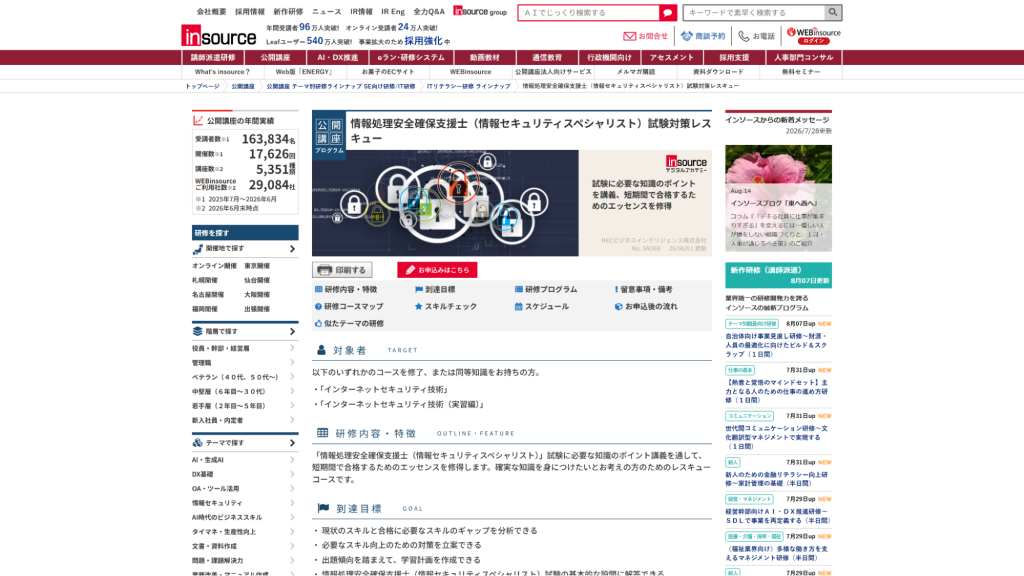Open 世代間コミュニケーション研修 news link
1024x576 pixels.
[x=776, y=438]
